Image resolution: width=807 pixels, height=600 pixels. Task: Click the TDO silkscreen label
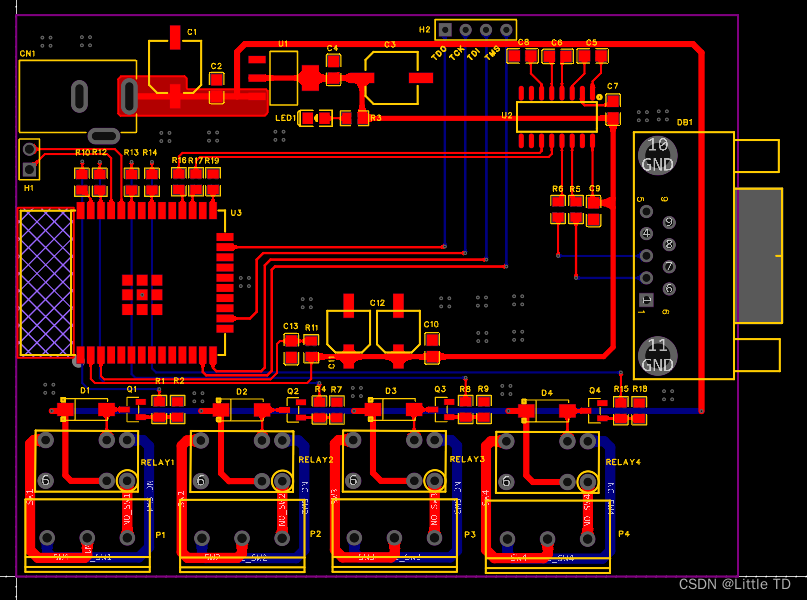[438, 53]
